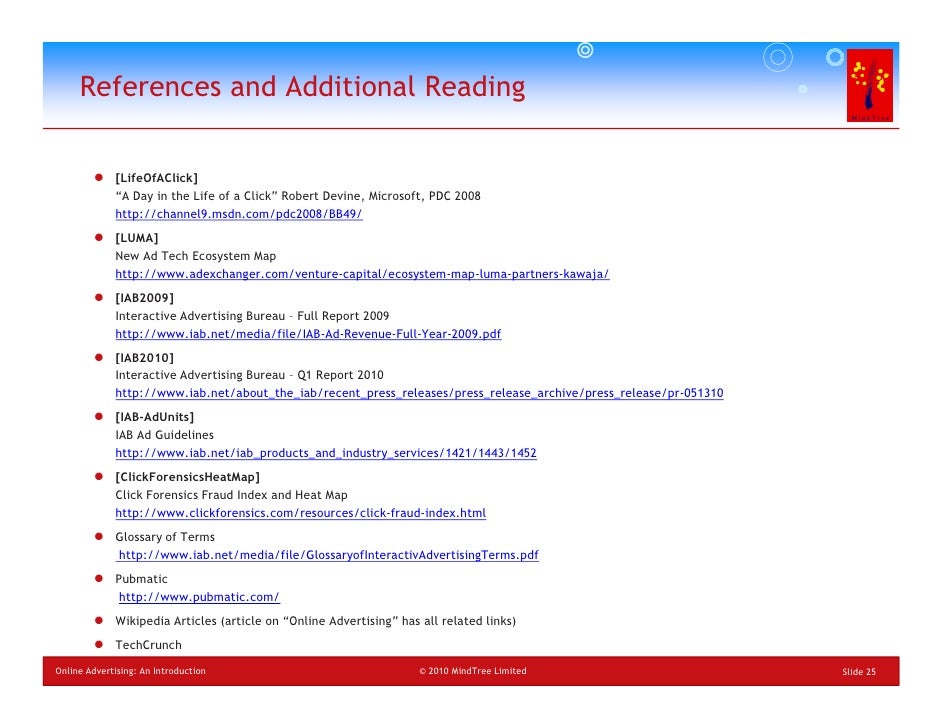Open the www.pubmatic.com link
The height and width of the screenshot is (728, 942).
(199, 597)
